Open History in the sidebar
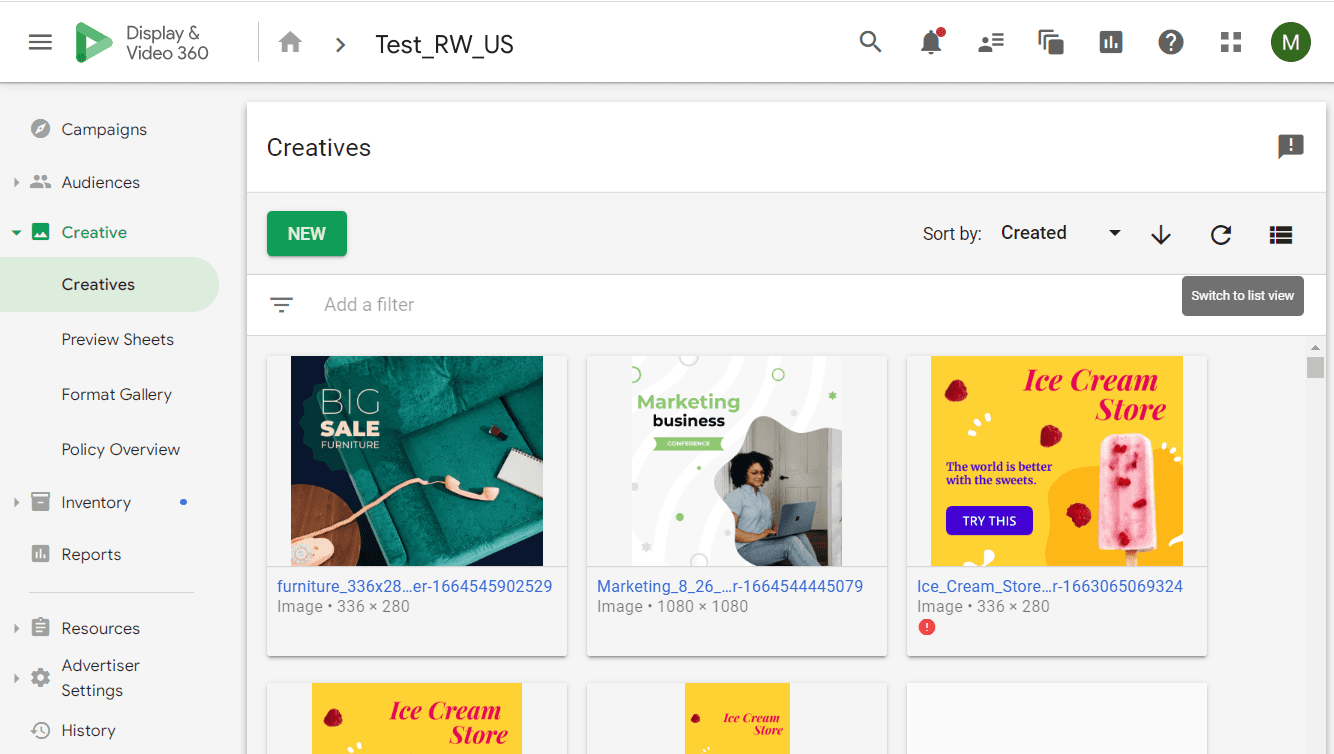 click(x=88, y=730)
